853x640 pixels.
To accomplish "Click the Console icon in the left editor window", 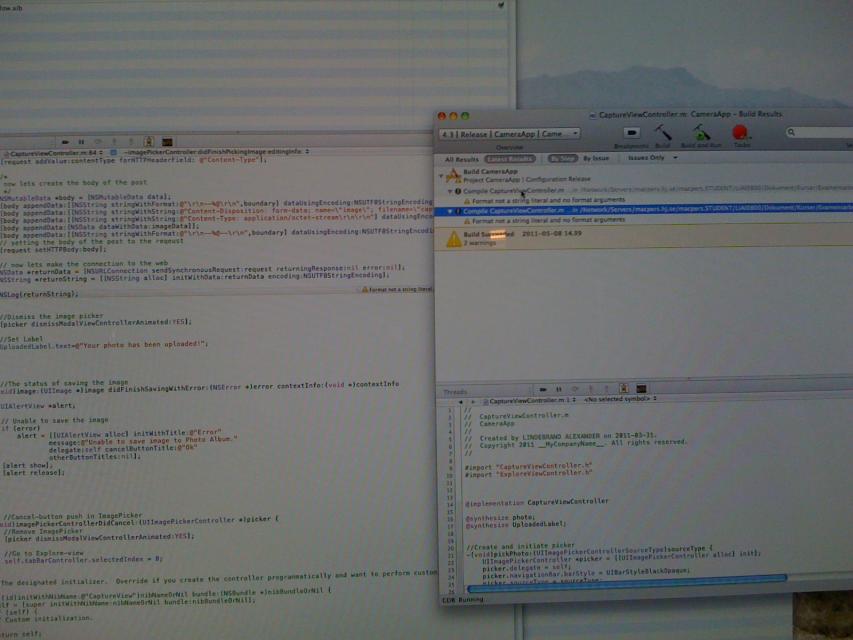I will coord(167,142).
